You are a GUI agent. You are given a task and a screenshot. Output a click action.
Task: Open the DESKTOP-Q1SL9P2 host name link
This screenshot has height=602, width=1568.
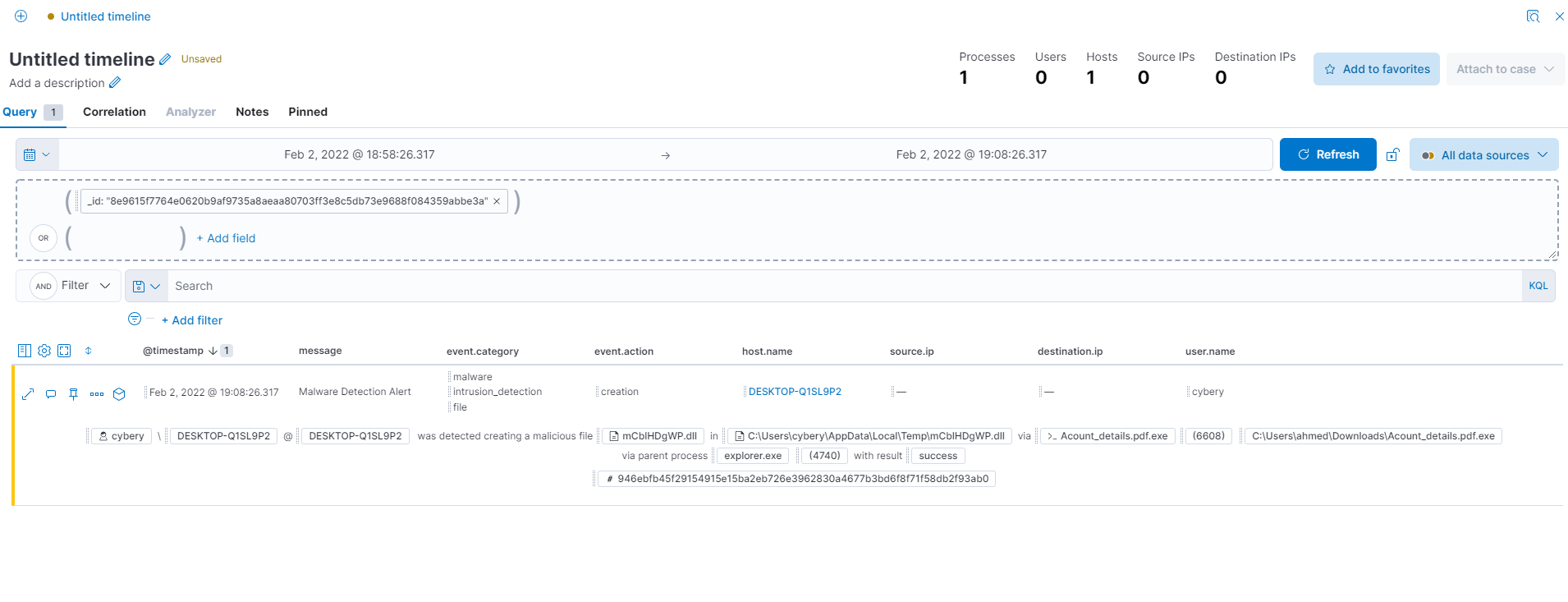click(x=795, y=392)
